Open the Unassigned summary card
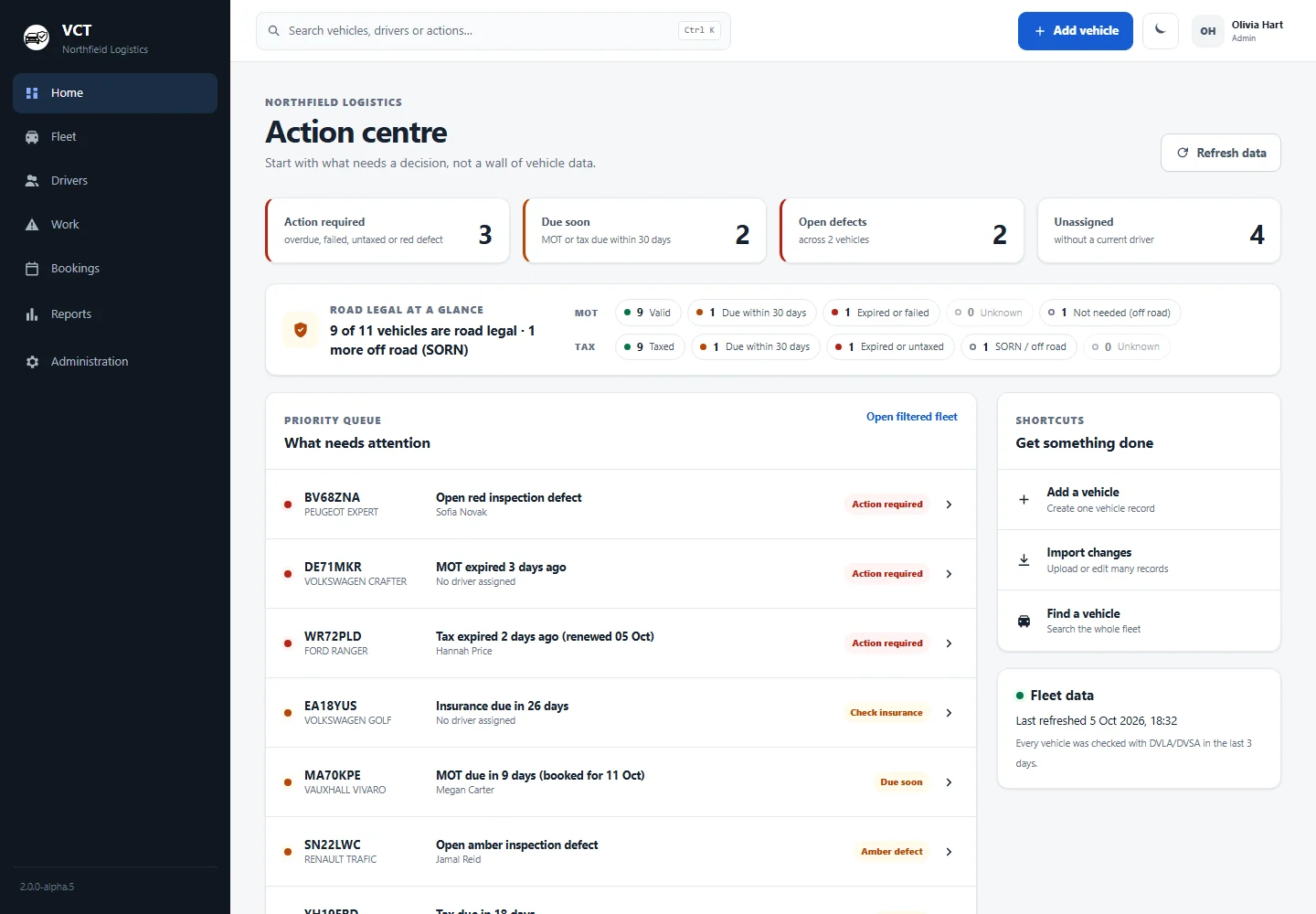The height and width of the screenshot is (914, 1316). (x=1159, y=230)
